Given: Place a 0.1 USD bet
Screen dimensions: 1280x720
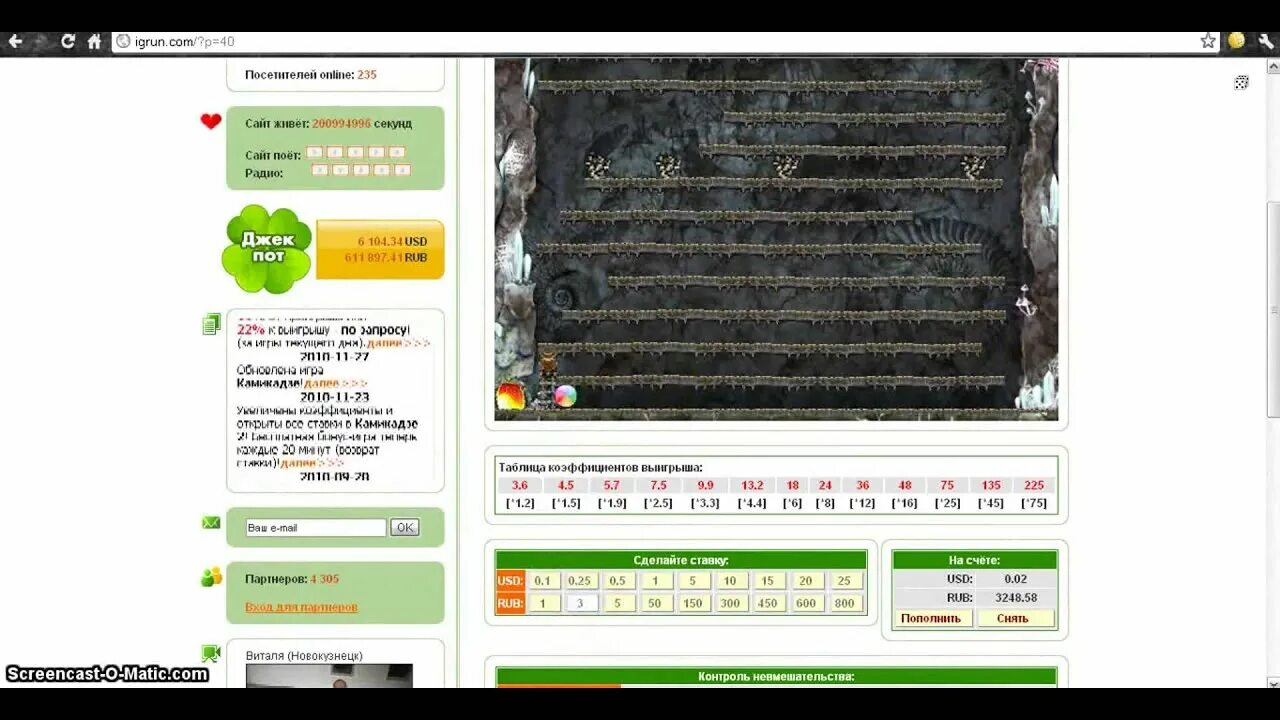Looking at the screenshot, I should click(543, 581).
